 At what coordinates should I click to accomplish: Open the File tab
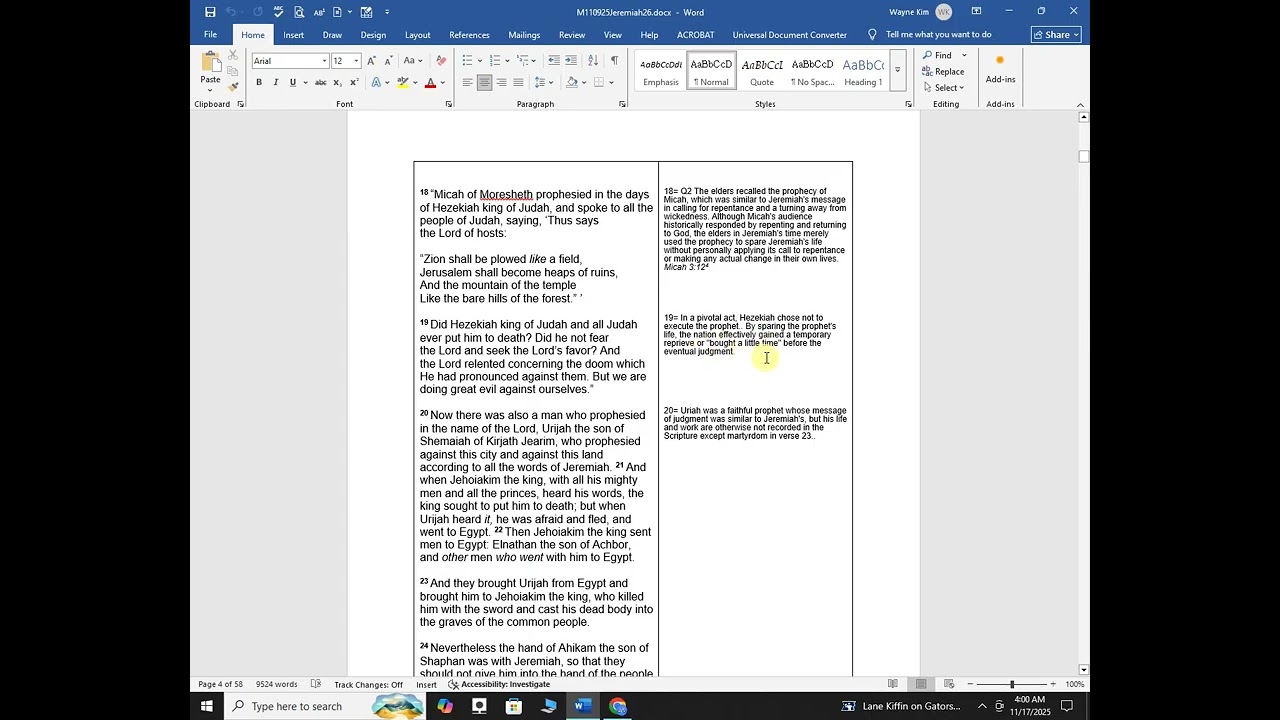210,35
